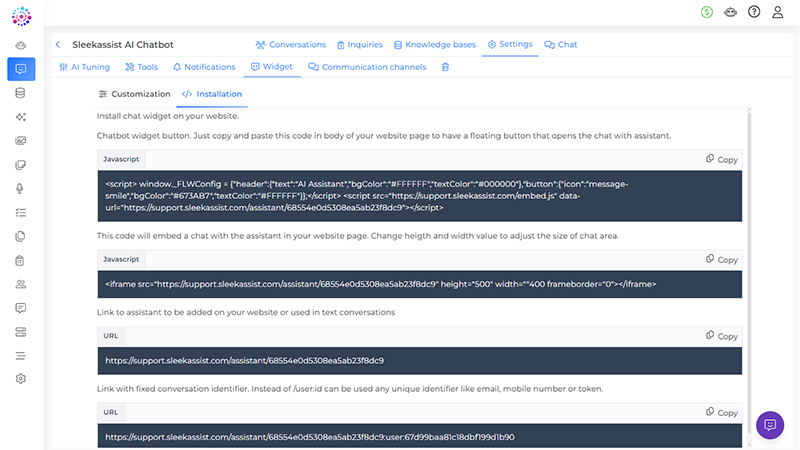Click the green dollar billing icon

point(709,12)
